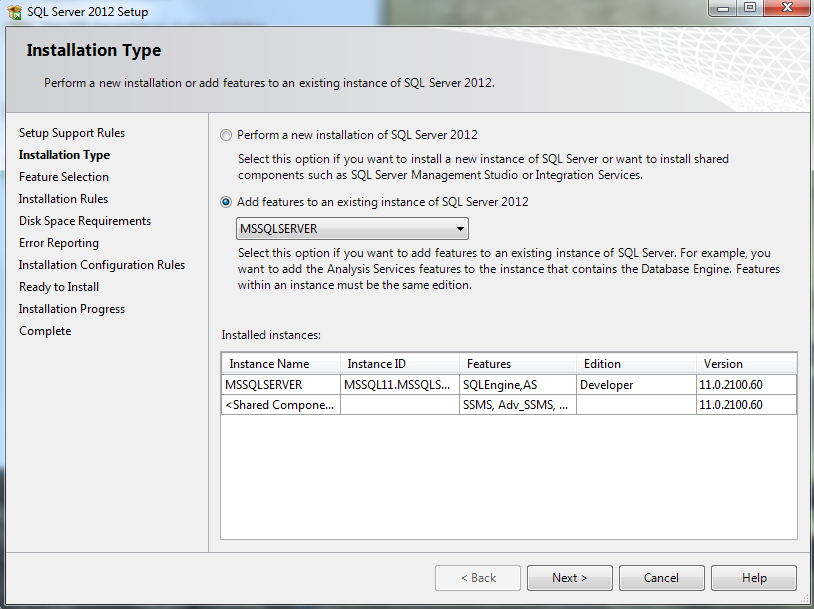Select Disk Space Requirements step
This screenshot has height=609, width=814.
(x=85, y=221)
